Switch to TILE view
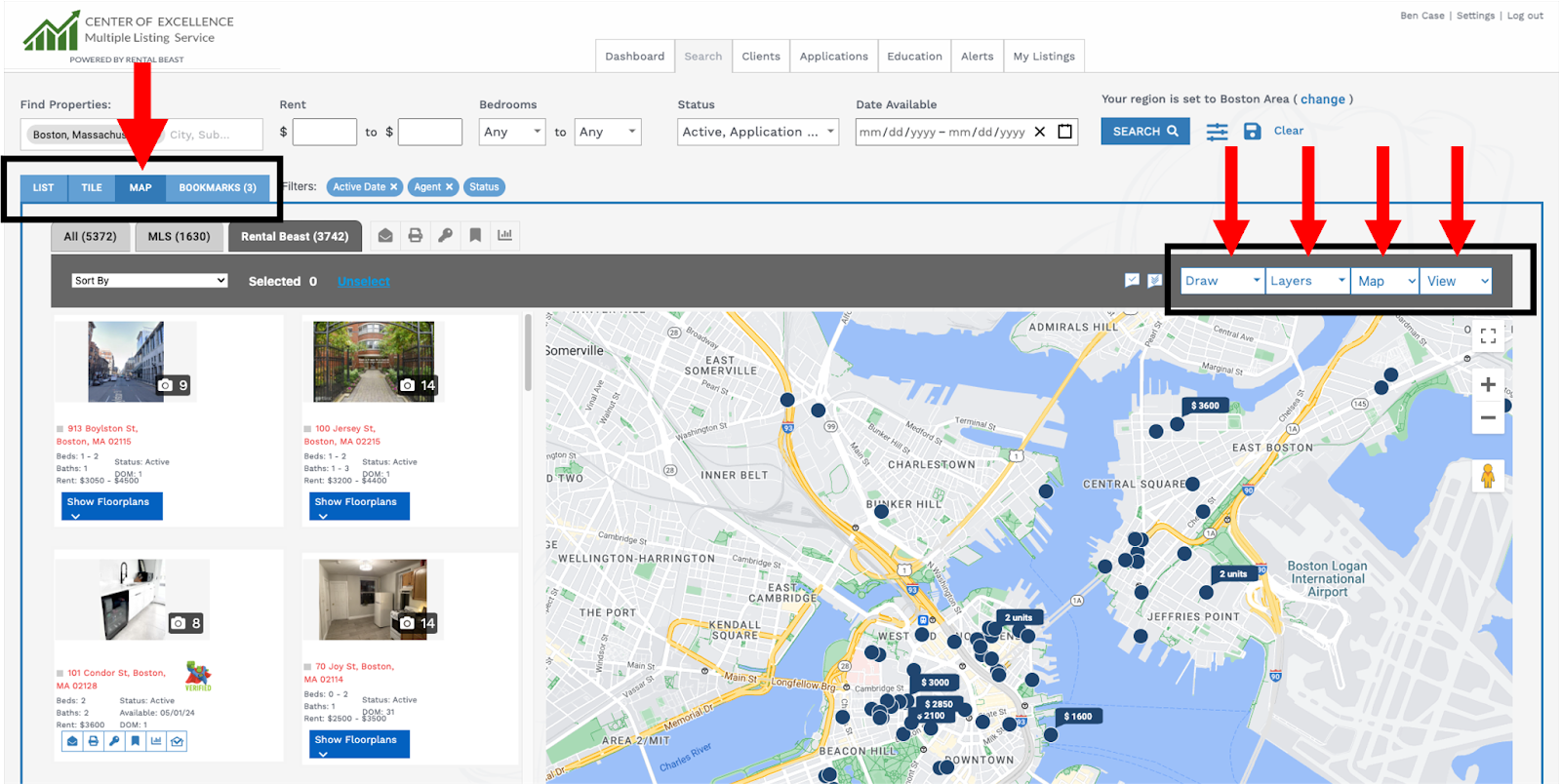This screenshot has width=1561, height=784. coord(92,187)
